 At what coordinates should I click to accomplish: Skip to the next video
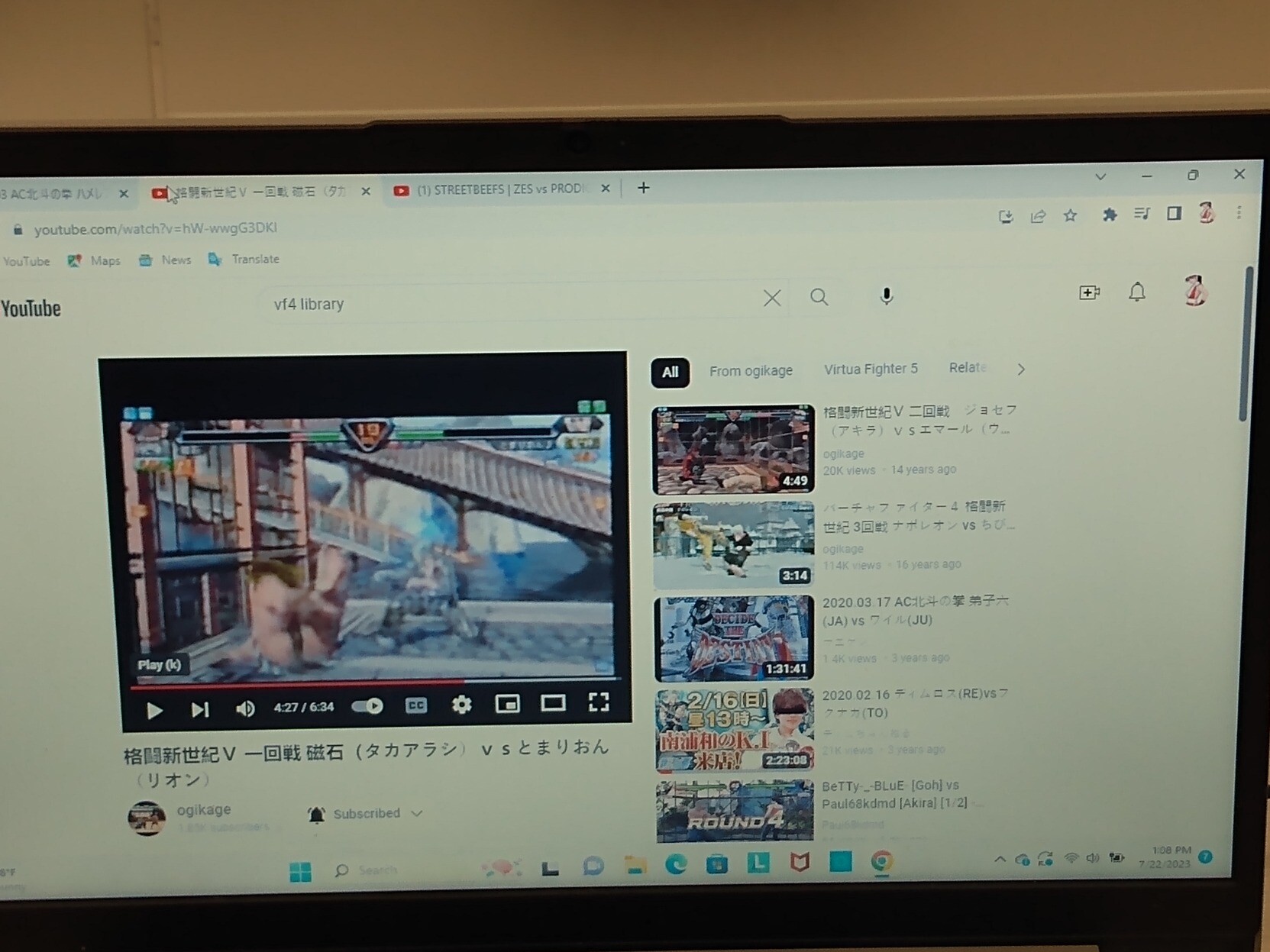[x=199, y=710]
